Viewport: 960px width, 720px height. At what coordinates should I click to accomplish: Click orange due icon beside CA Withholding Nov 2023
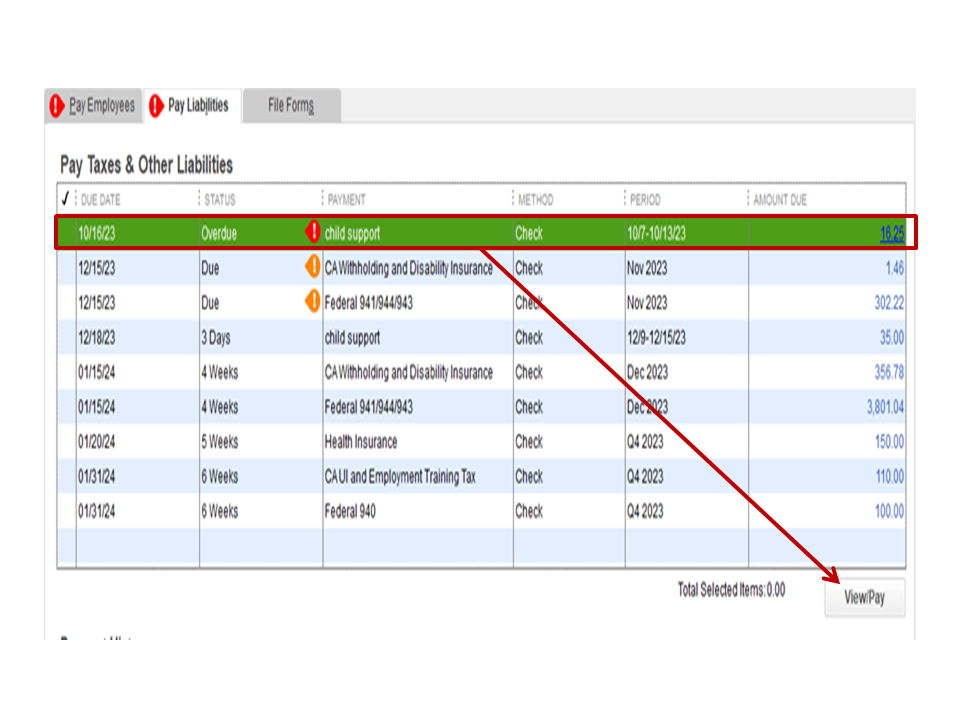pos(313,267)
